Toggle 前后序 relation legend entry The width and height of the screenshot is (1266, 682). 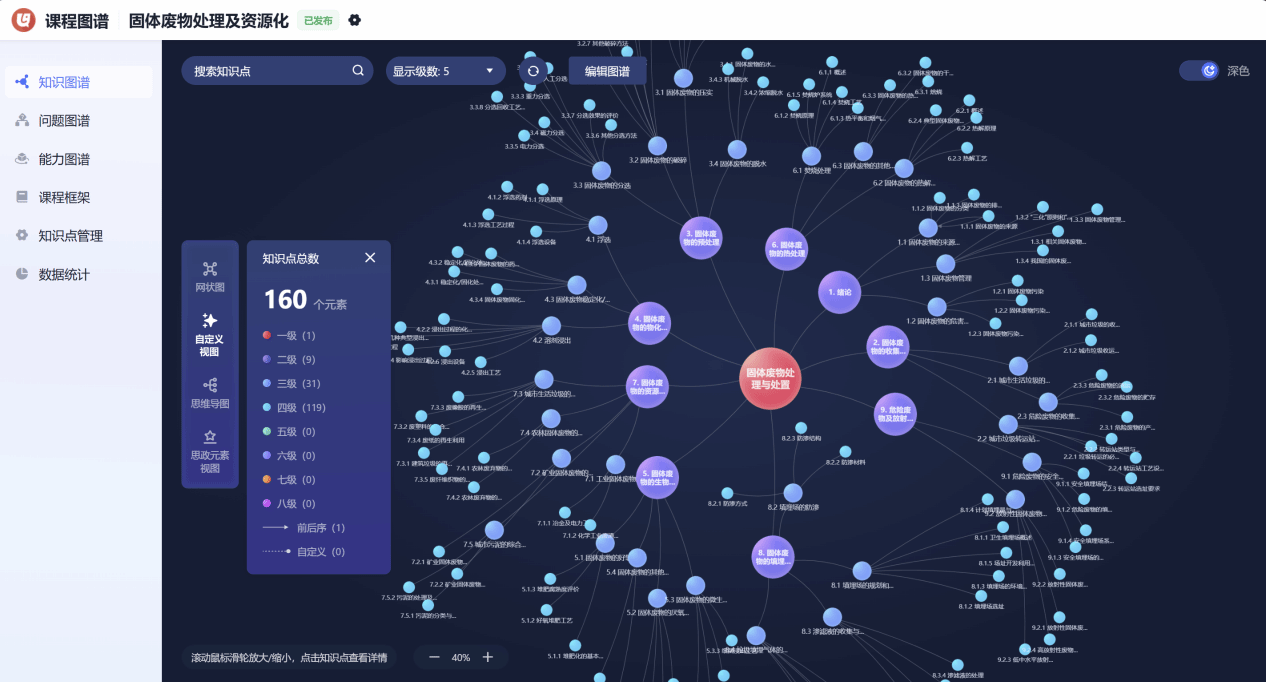tap(304, 528)
